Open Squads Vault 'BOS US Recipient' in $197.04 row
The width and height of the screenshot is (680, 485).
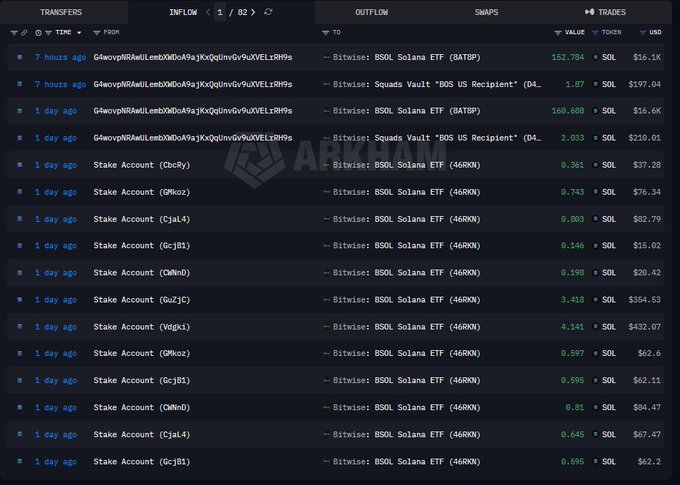(x=437, y=84)
